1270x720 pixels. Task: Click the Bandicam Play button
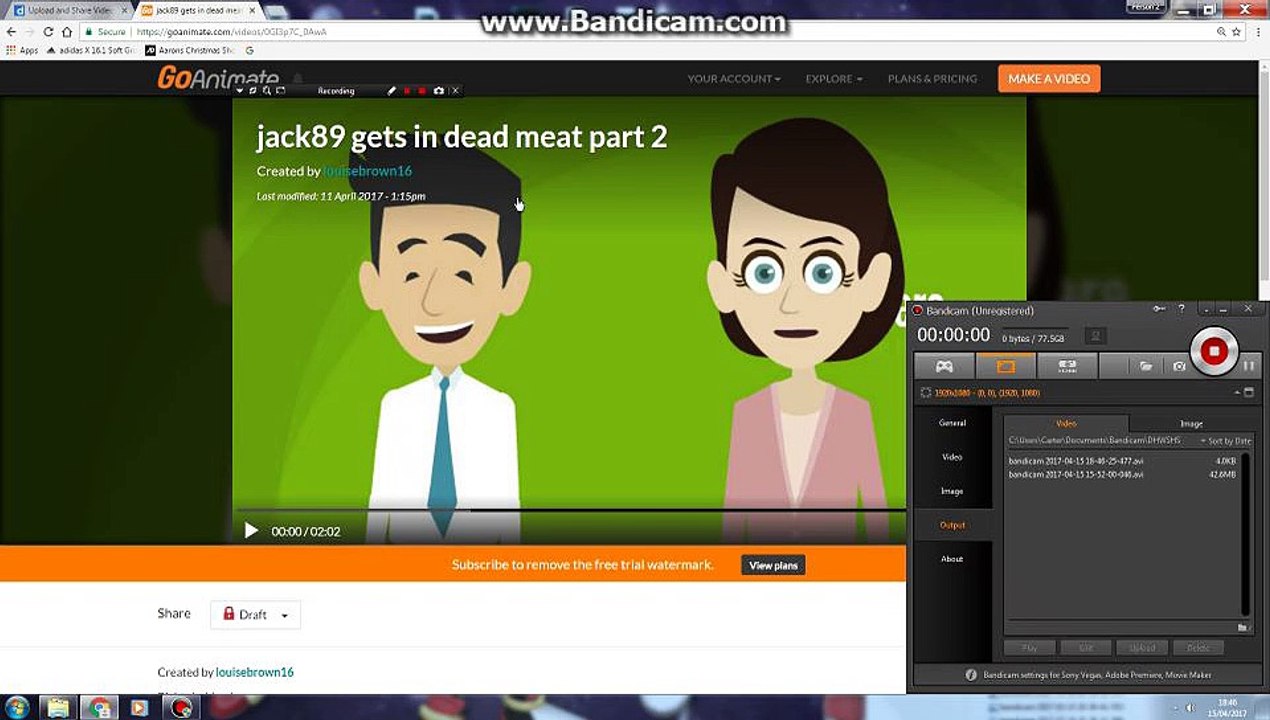coord(1030,648)
